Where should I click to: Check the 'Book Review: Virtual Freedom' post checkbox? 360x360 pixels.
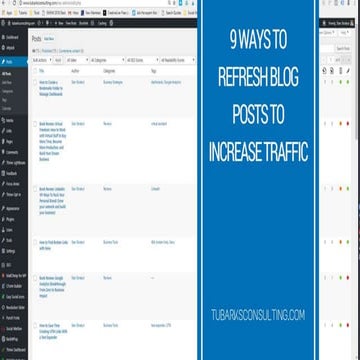tap(35, 124)
